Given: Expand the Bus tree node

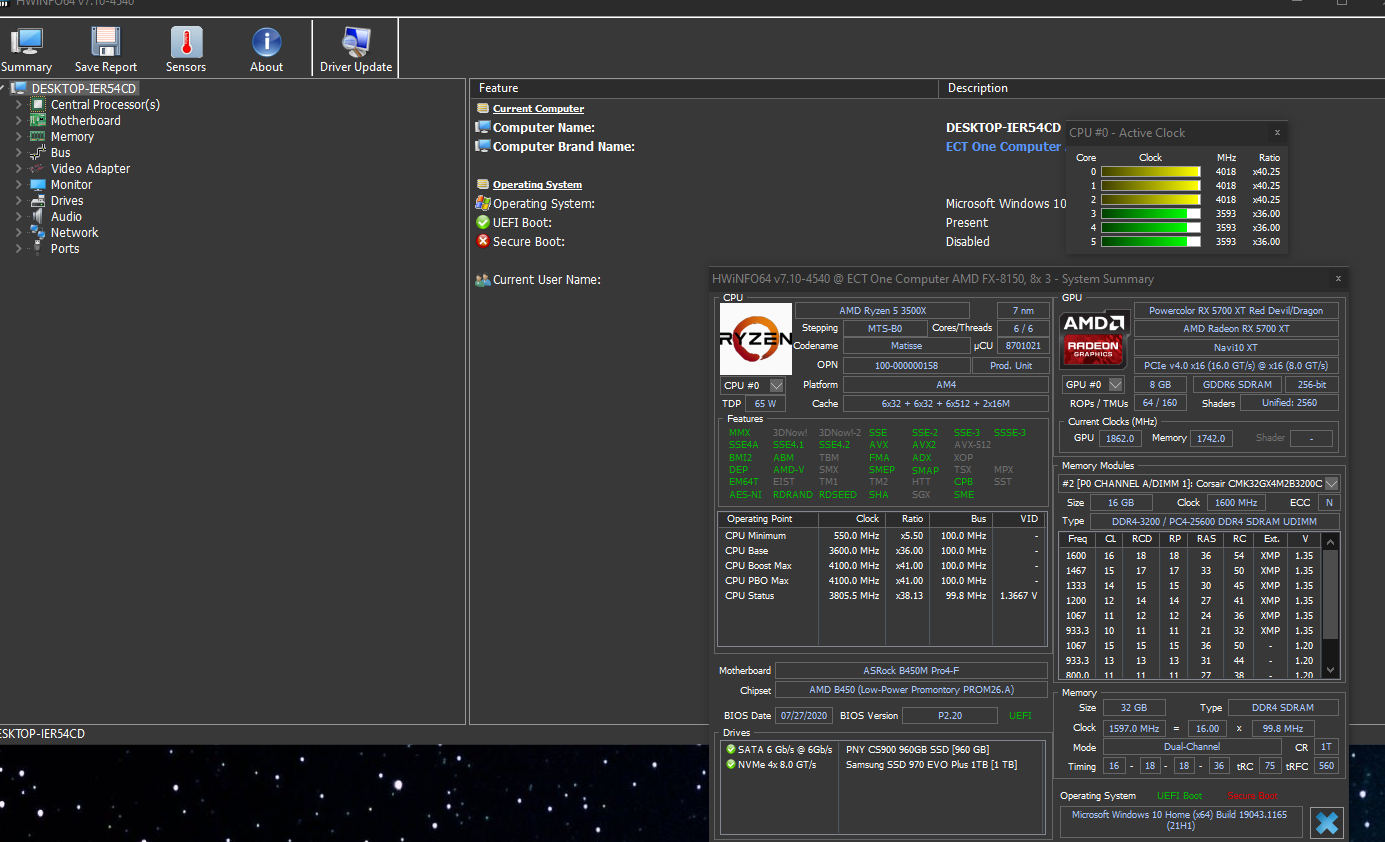Looking at the screenshot, I should coord(18,152).
